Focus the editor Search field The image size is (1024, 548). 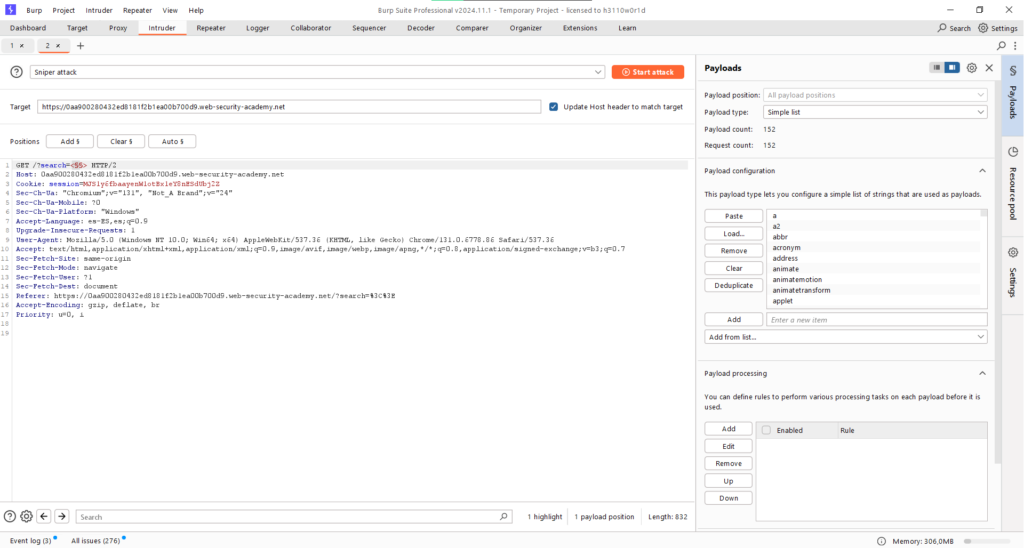coord(294,517)
